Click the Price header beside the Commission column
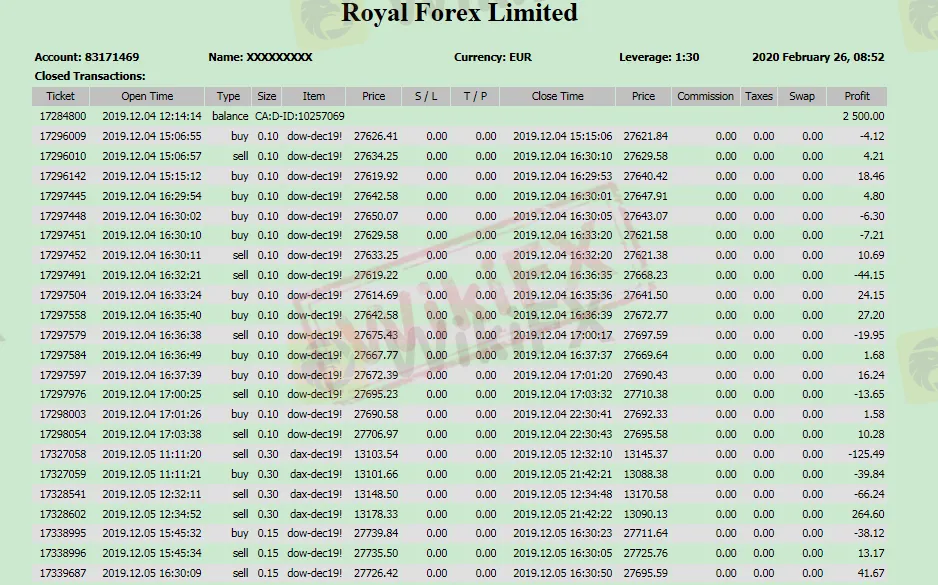 point(643,96)
